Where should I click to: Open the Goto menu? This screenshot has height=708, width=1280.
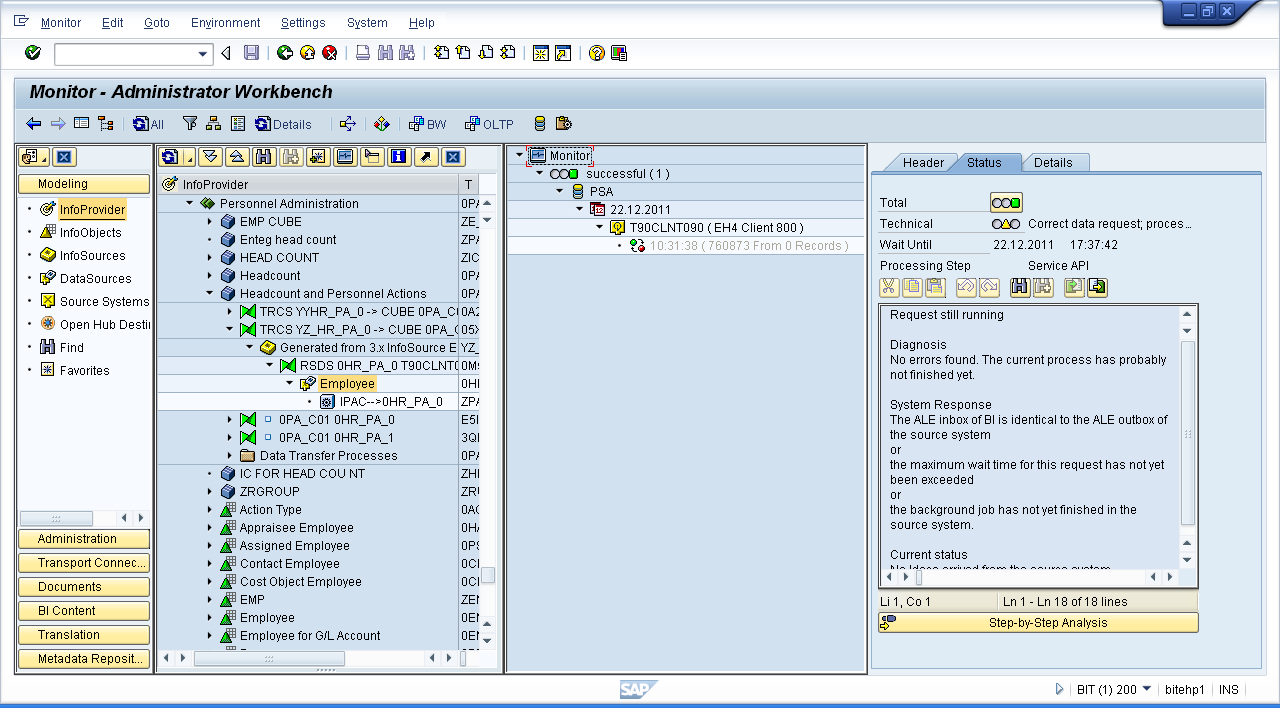(157, 22)
